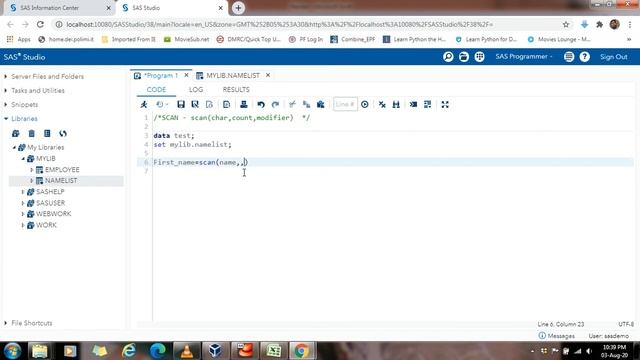
Task: Collapse the Libraries section
Action: click(6, 119)
